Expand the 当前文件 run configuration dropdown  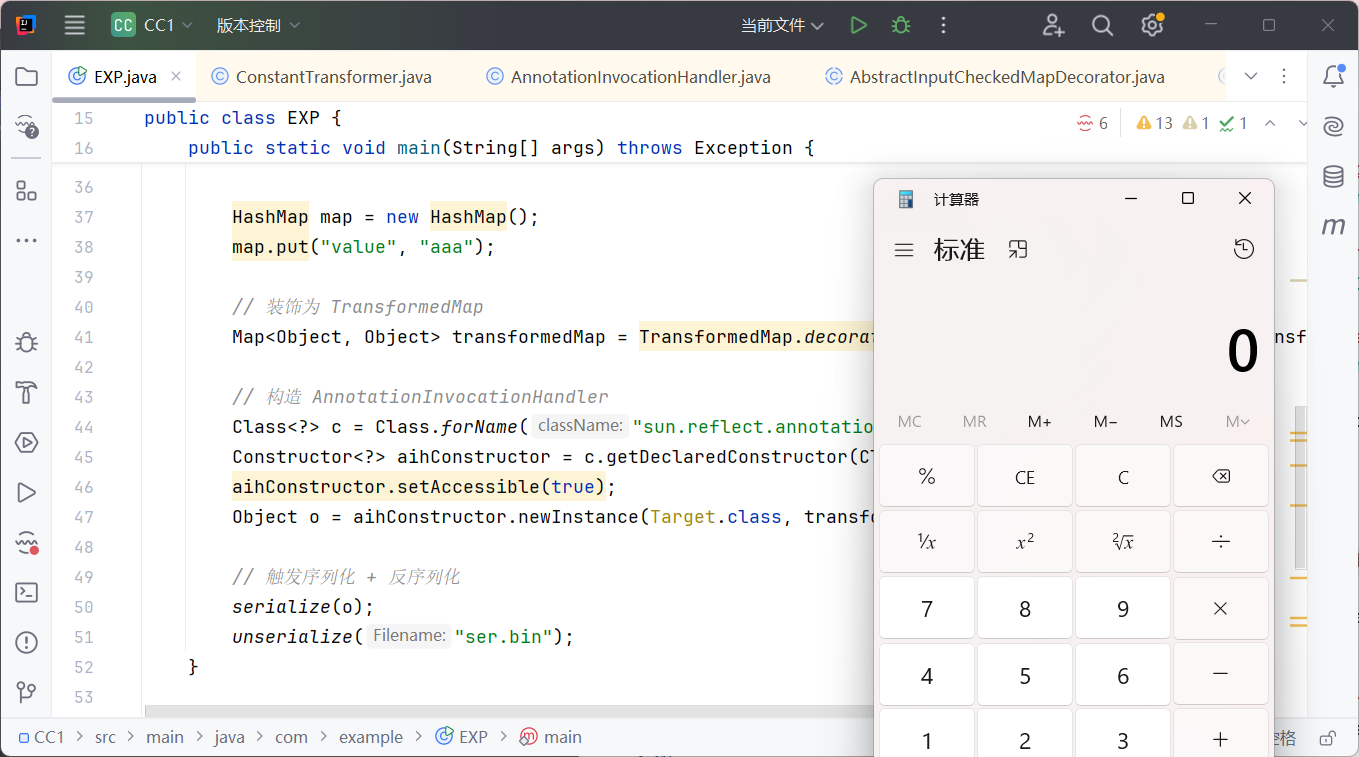(x=782, y=26)
